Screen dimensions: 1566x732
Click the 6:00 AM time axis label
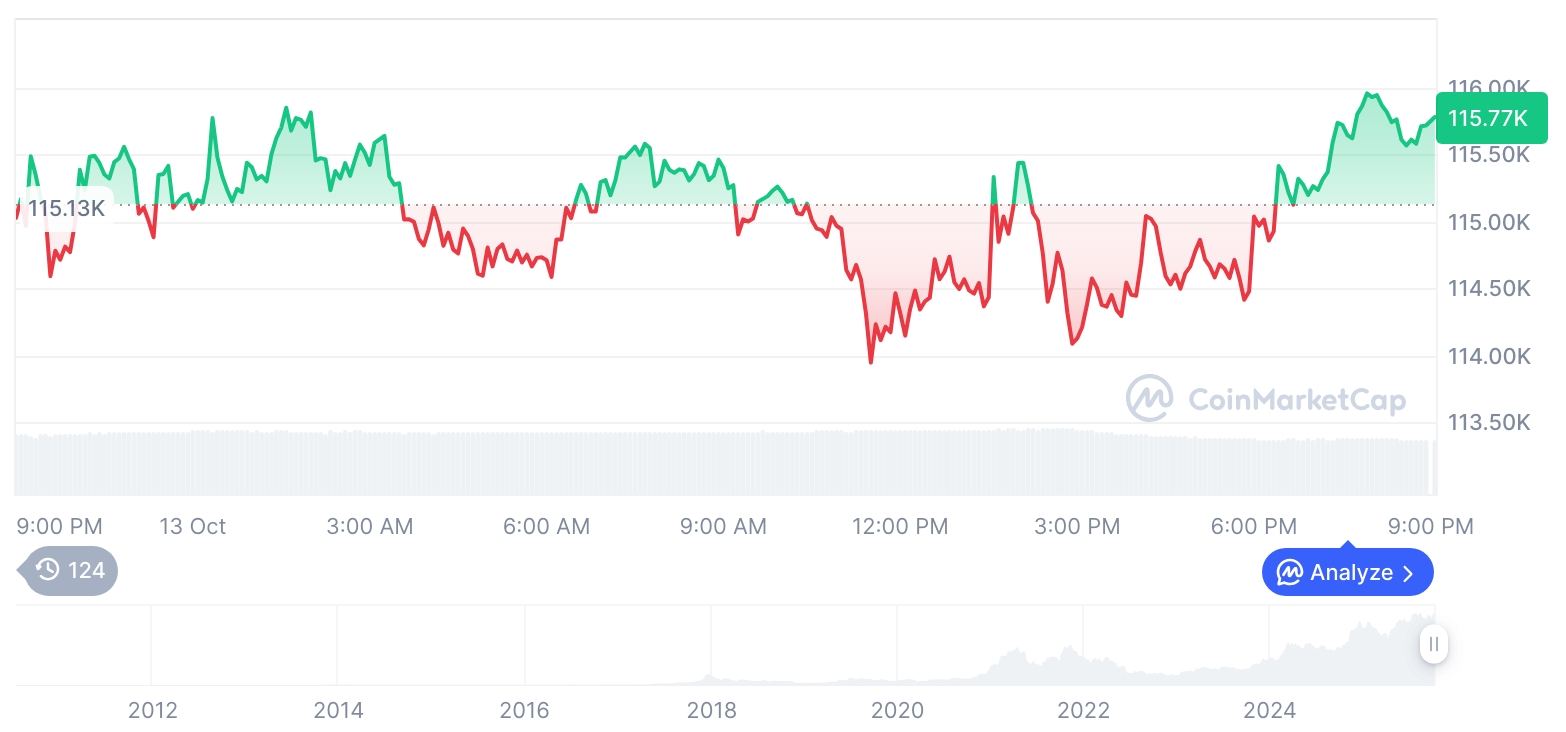pos(546,526)
